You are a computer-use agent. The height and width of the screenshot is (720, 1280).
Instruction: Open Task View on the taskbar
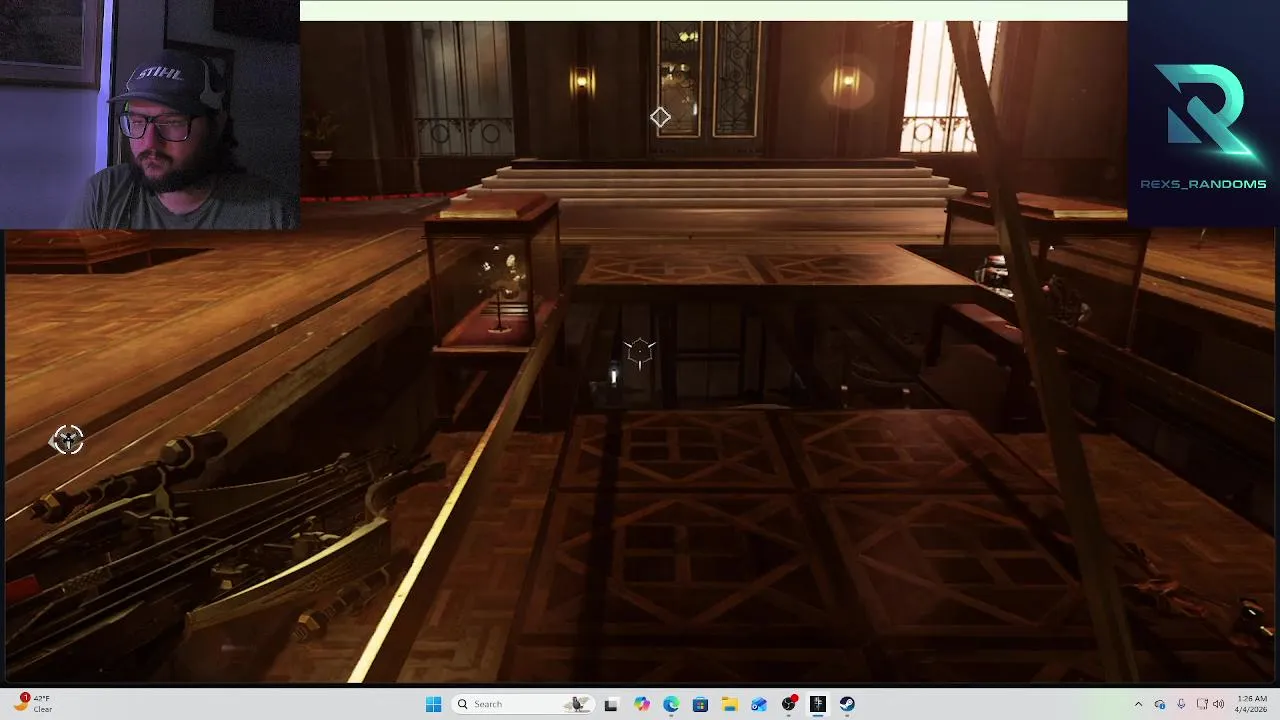click(611, 704)
